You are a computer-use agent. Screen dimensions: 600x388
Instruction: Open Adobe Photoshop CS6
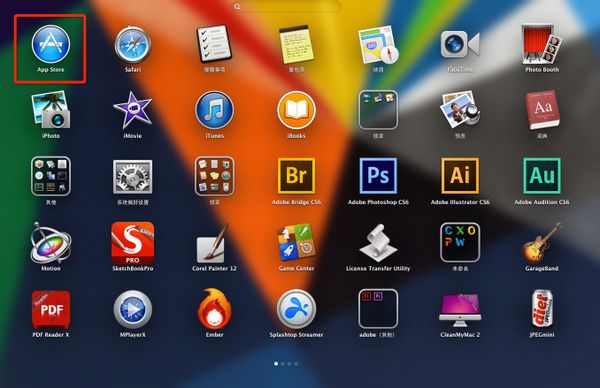coord(378,176)
